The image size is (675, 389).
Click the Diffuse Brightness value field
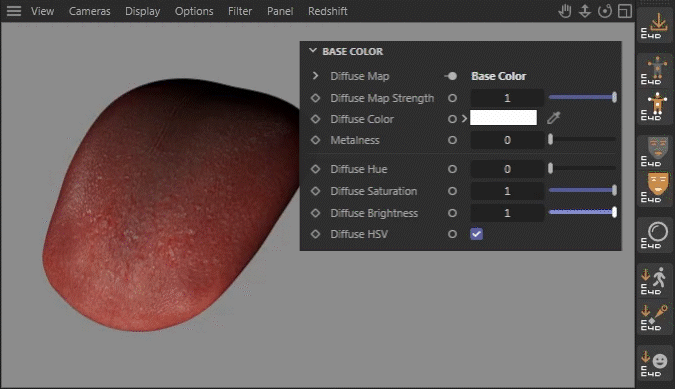coord(507,213)
